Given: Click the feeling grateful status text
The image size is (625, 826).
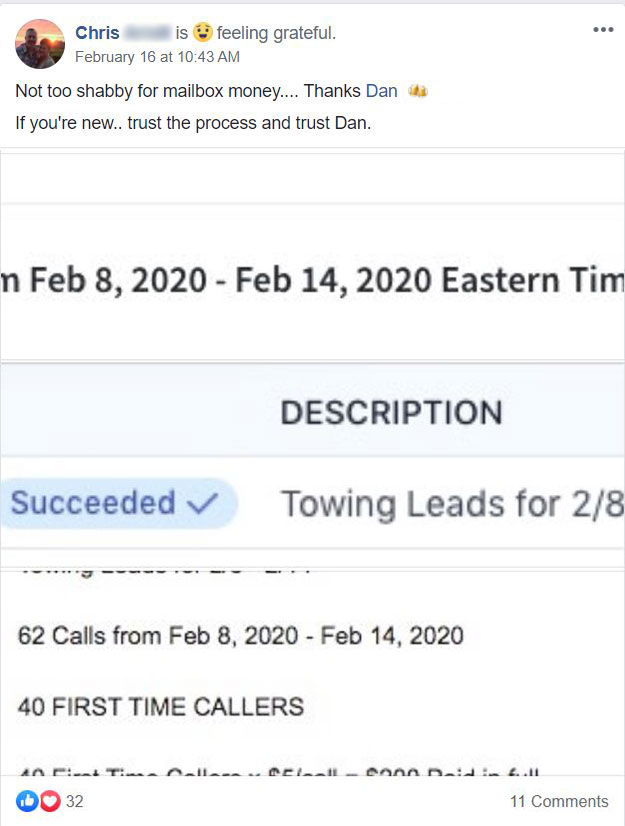Looking at the screenshot, I should point(276,33).
